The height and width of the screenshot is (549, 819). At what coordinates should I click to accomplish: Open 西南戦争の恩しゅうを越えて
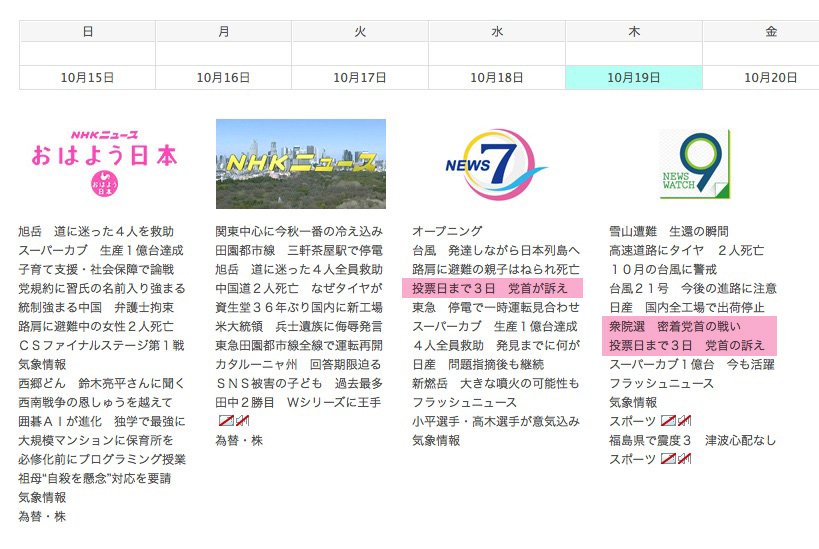(95, 402)
